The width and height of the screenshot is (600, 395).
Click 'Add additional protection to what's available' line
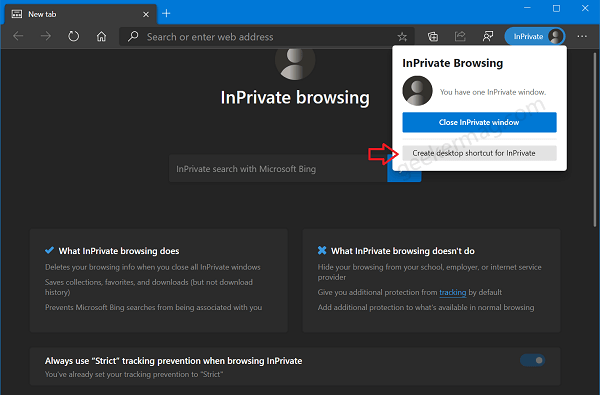426,307
